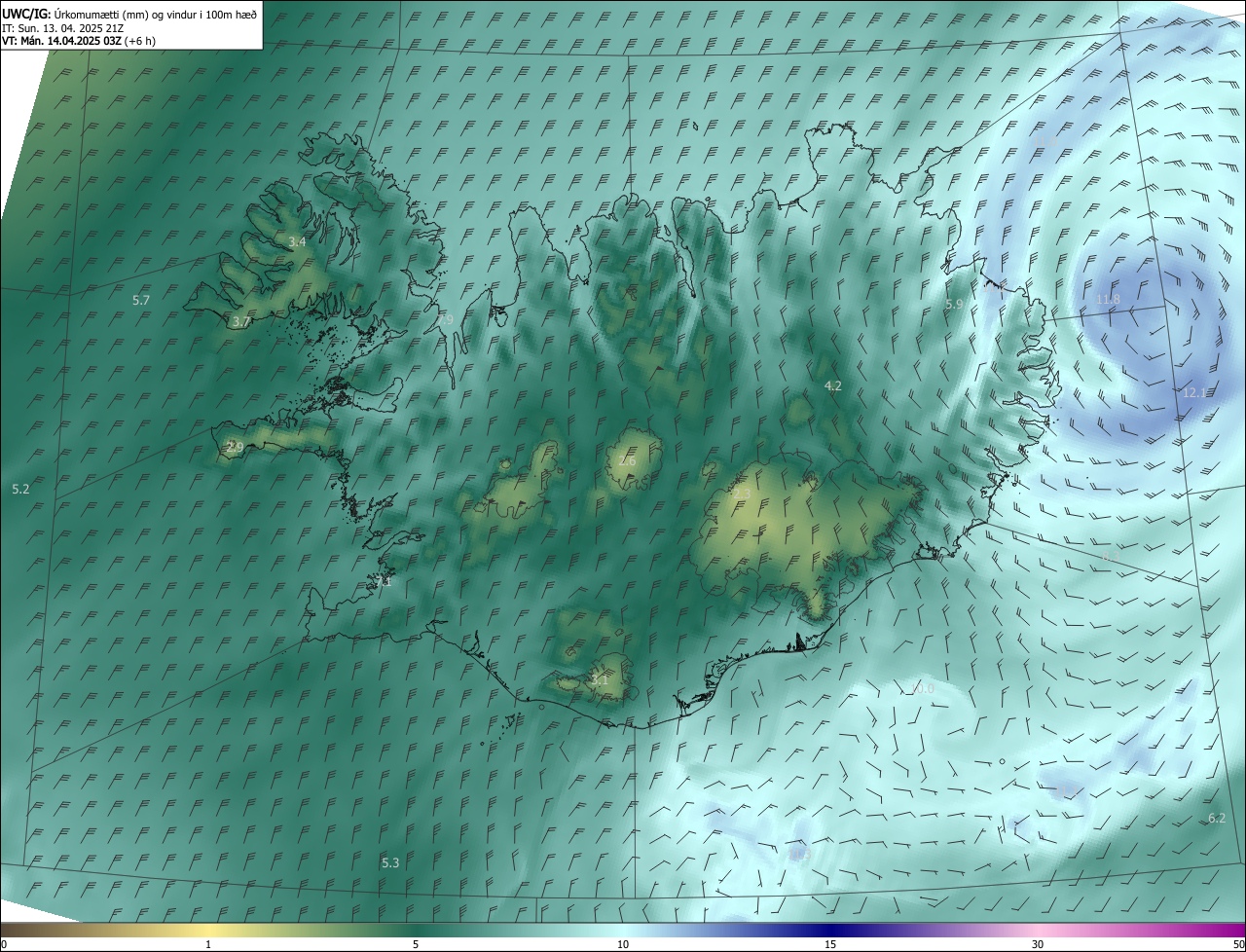Click the 12.1 value near the eastern border
The width and height of the screenshot is (1246, 952).
pos(1194,392)
